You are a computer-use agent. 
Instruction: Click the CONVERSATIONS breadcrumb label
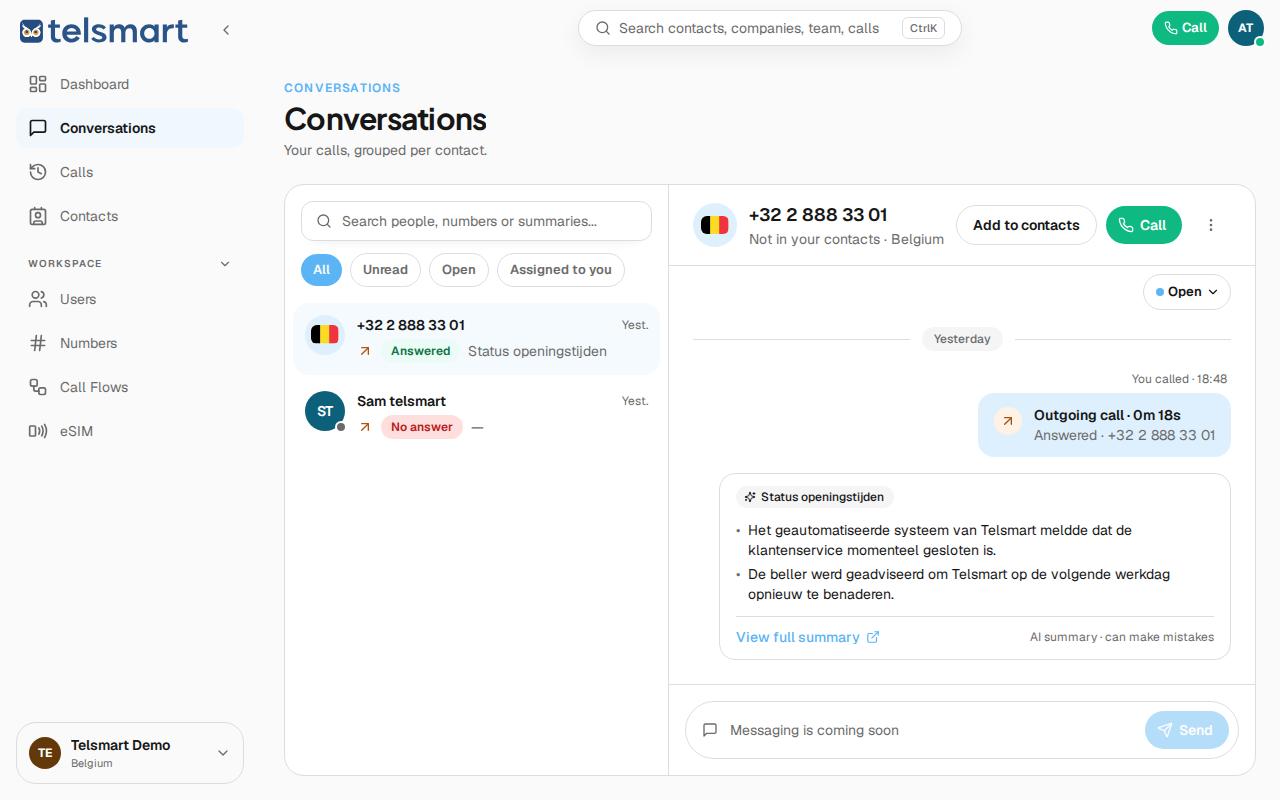[342, 88]
